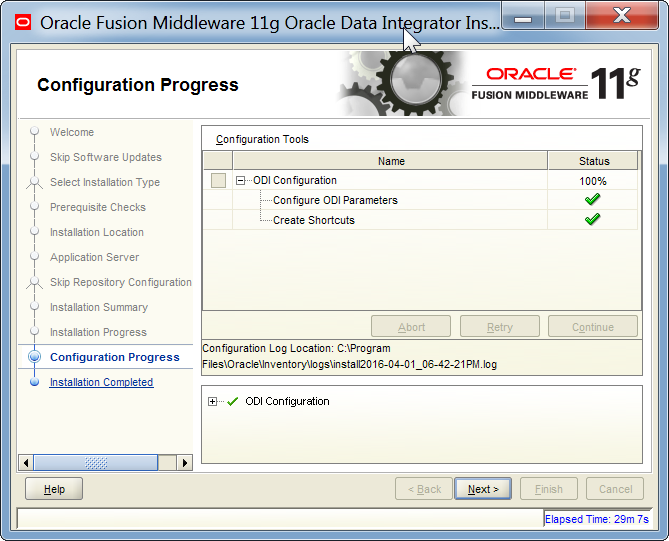Click the Elapsed Time readout
Screen dimensions: 669x541
coord(596,519)
